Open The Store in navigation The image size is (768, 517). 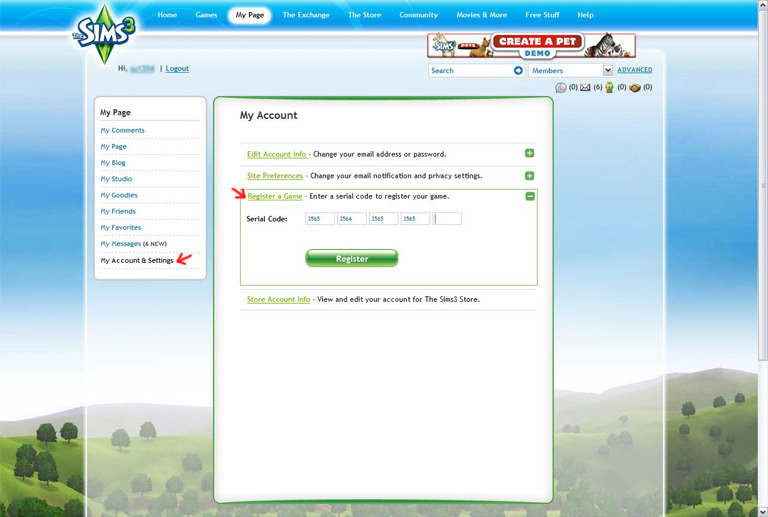point(364,15)
